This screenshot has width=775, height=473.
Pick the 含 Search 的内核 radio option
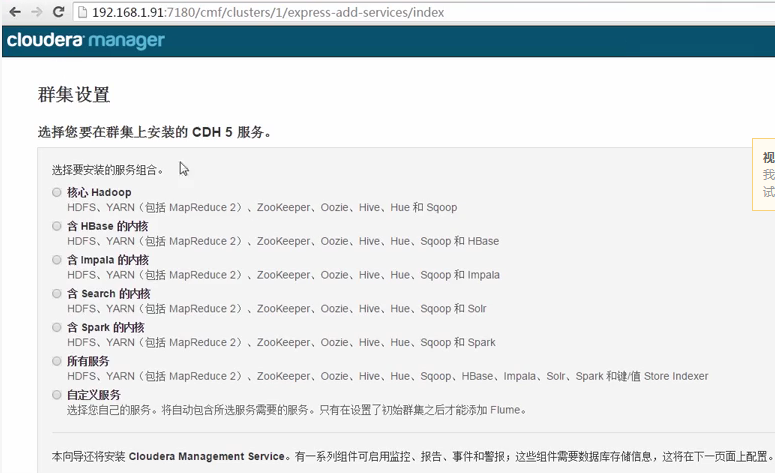point(57,294)
